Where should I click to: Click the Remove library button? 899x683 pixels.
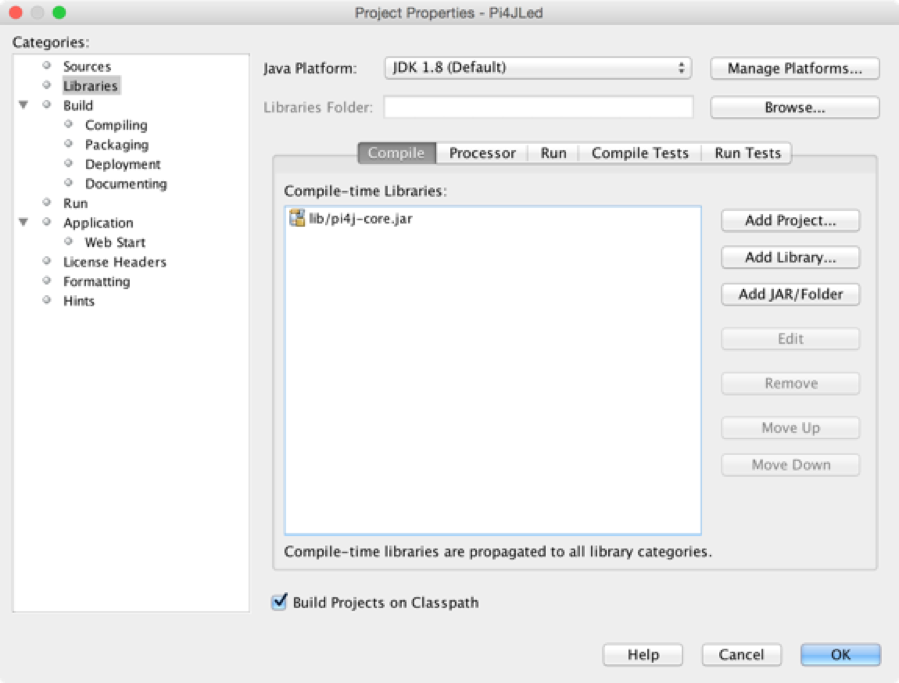[x=791, y=383]
